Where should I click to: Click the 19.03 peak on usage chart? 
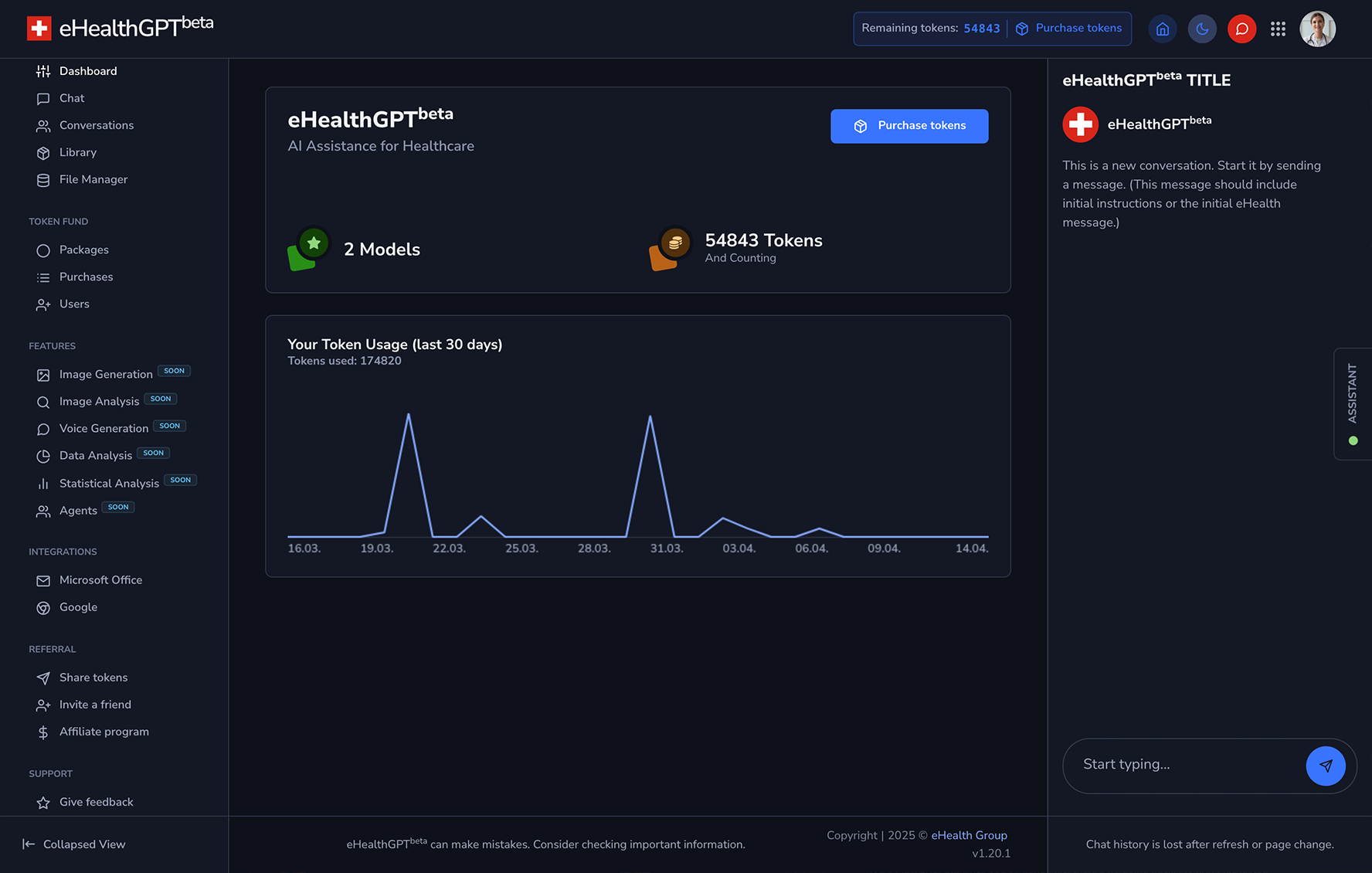coord(409,416)
